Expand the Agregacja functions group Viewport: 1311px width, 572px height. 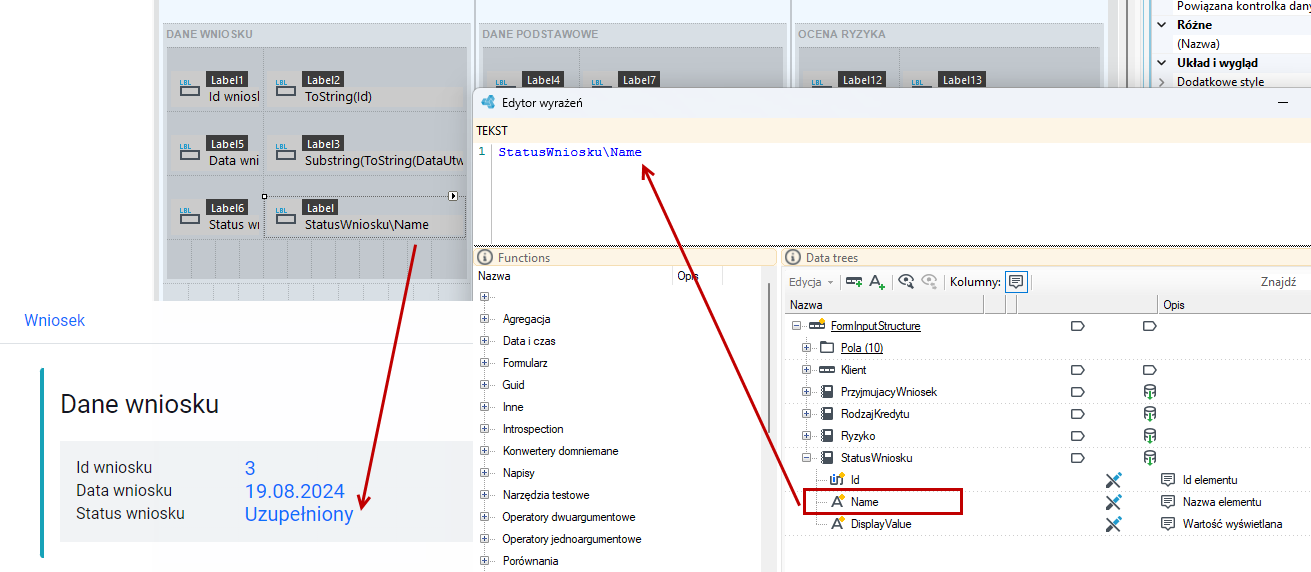(484, 319)
